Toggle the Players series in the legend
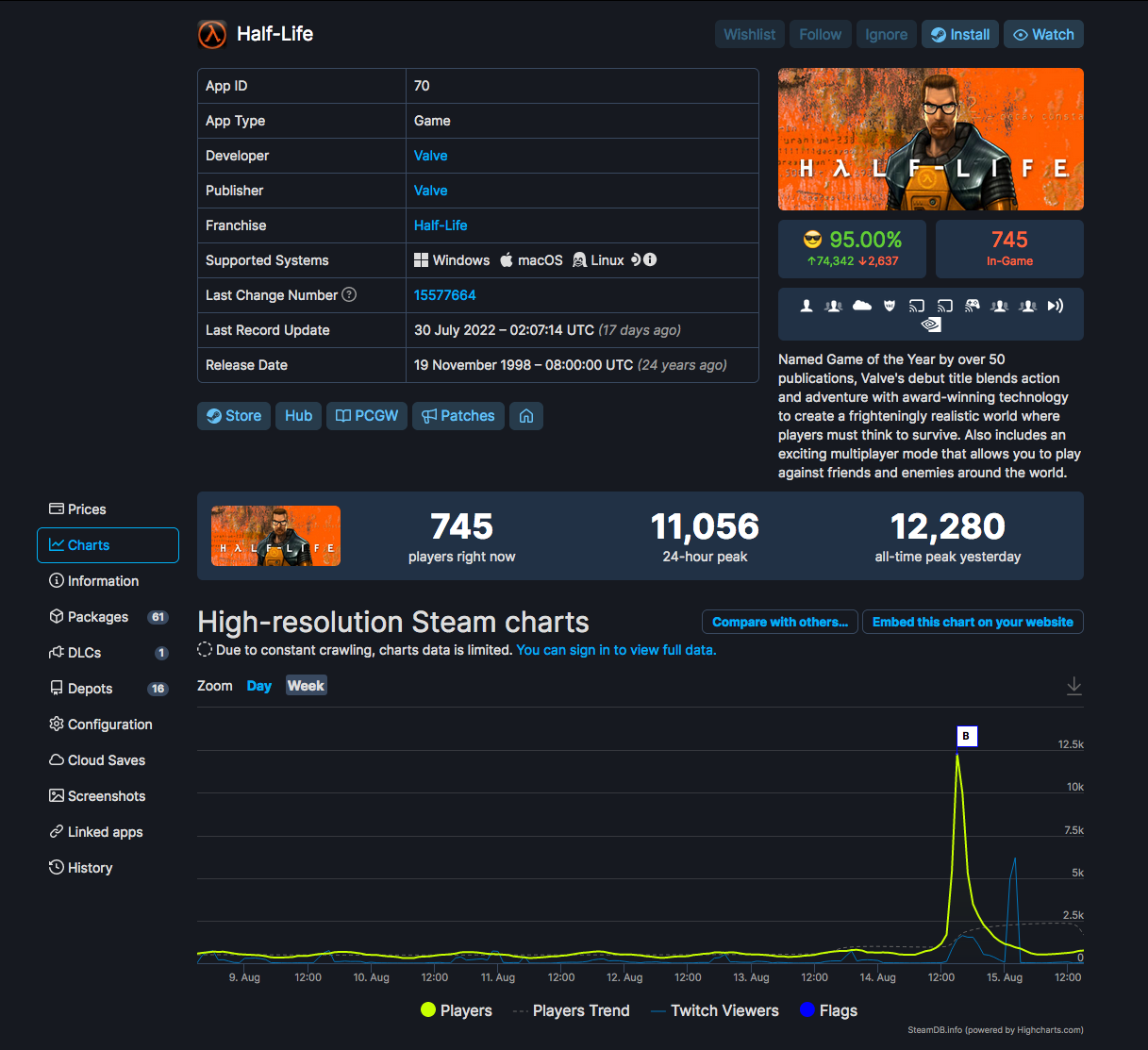Screen dimensions: 1148x1050 tap(457, 1010)
